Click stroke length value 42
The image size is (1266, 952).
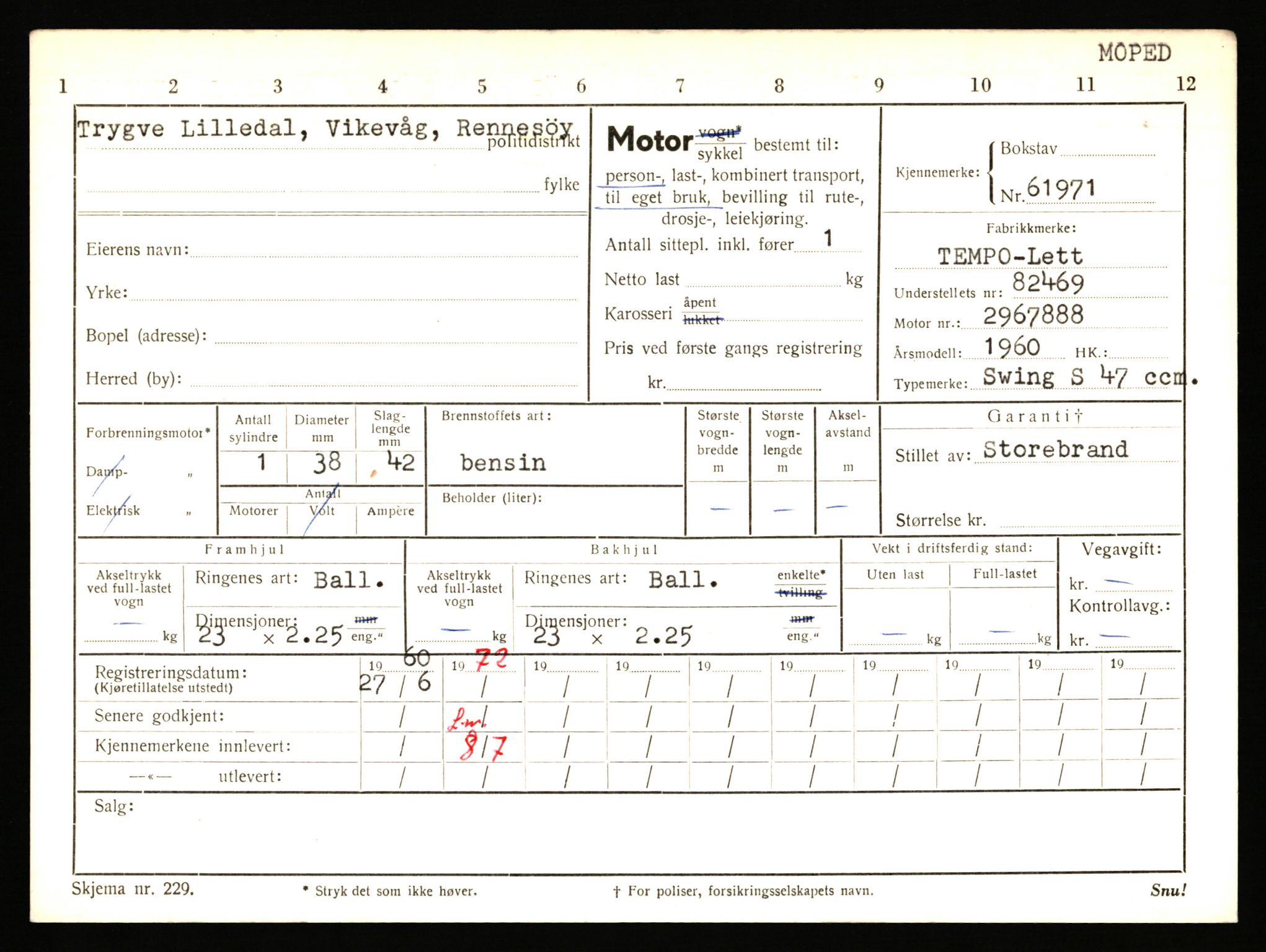[400, 462]
